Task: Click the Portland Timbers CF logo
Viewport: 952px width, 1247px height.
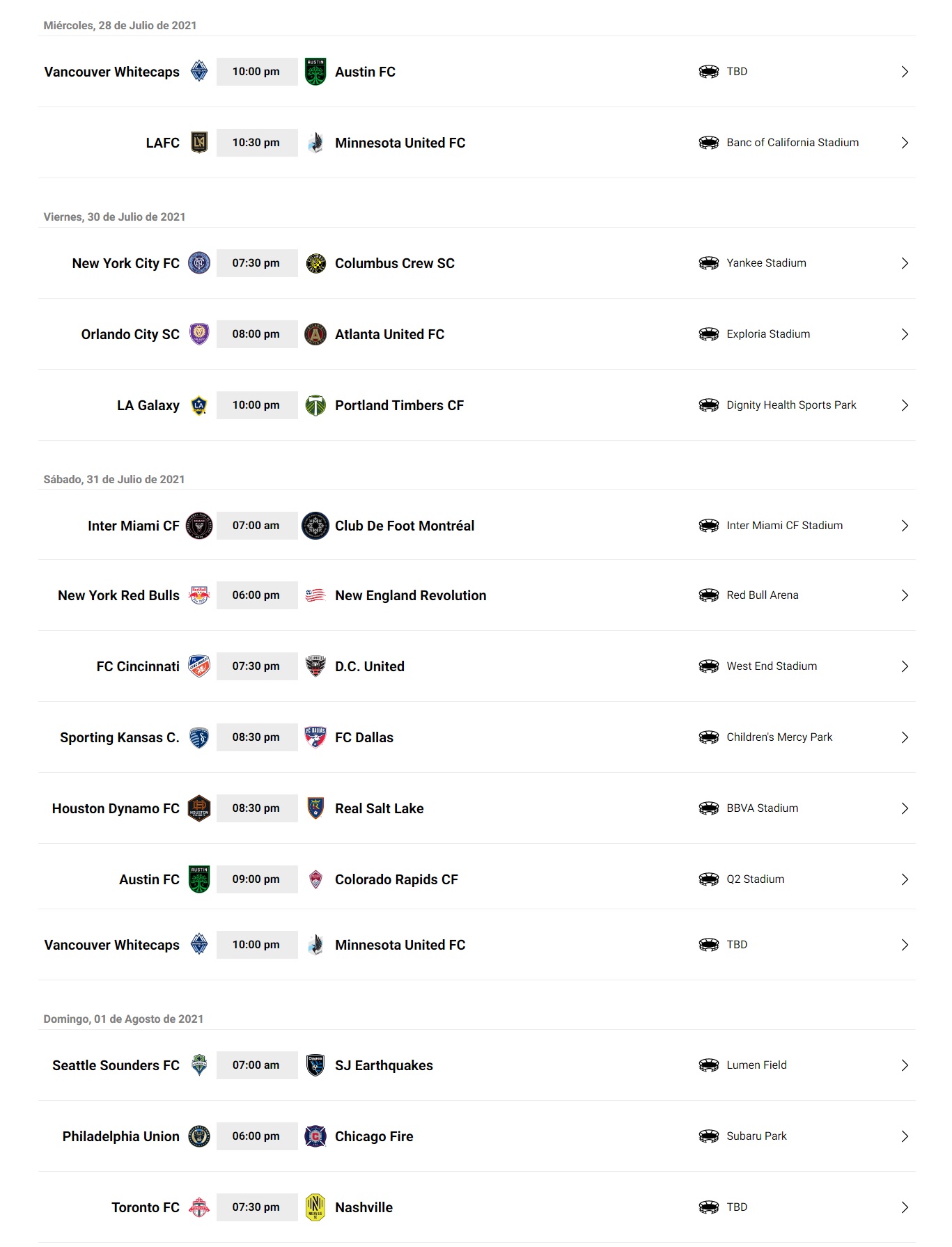Action: [315, 405]
